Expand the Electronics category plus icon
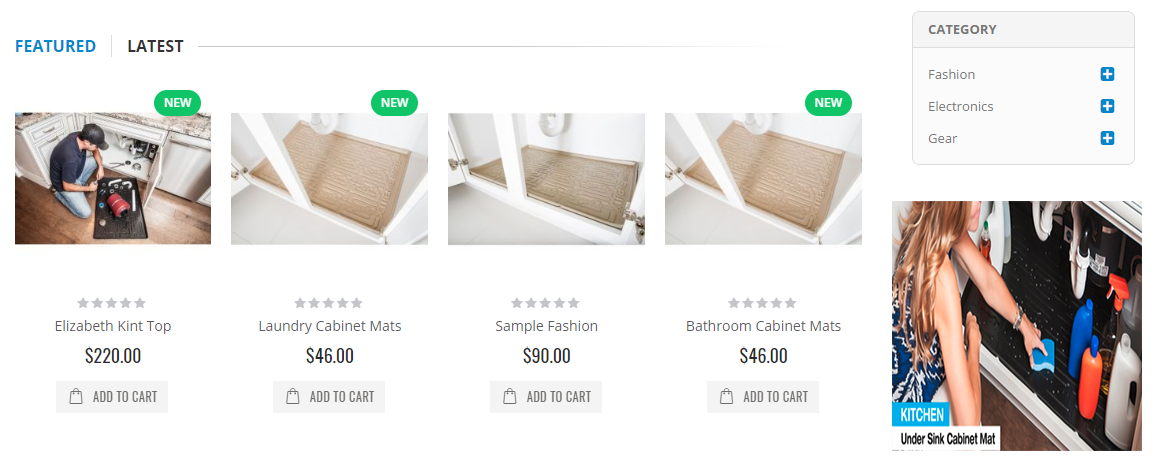1159x466 pixels. (1107, 106)
